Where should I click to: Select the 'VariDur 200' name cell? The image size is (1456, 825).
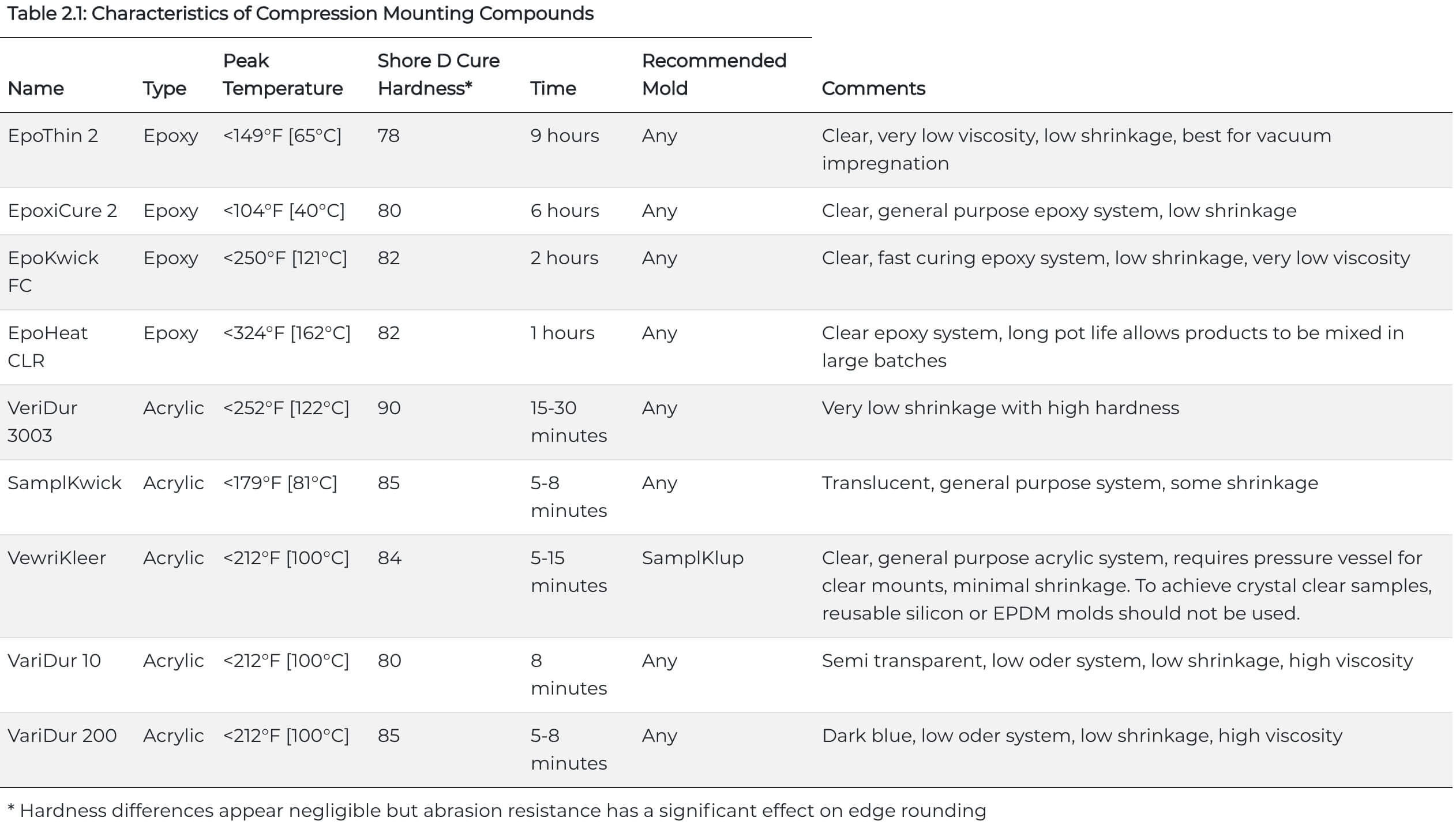[x=62, y=736]
